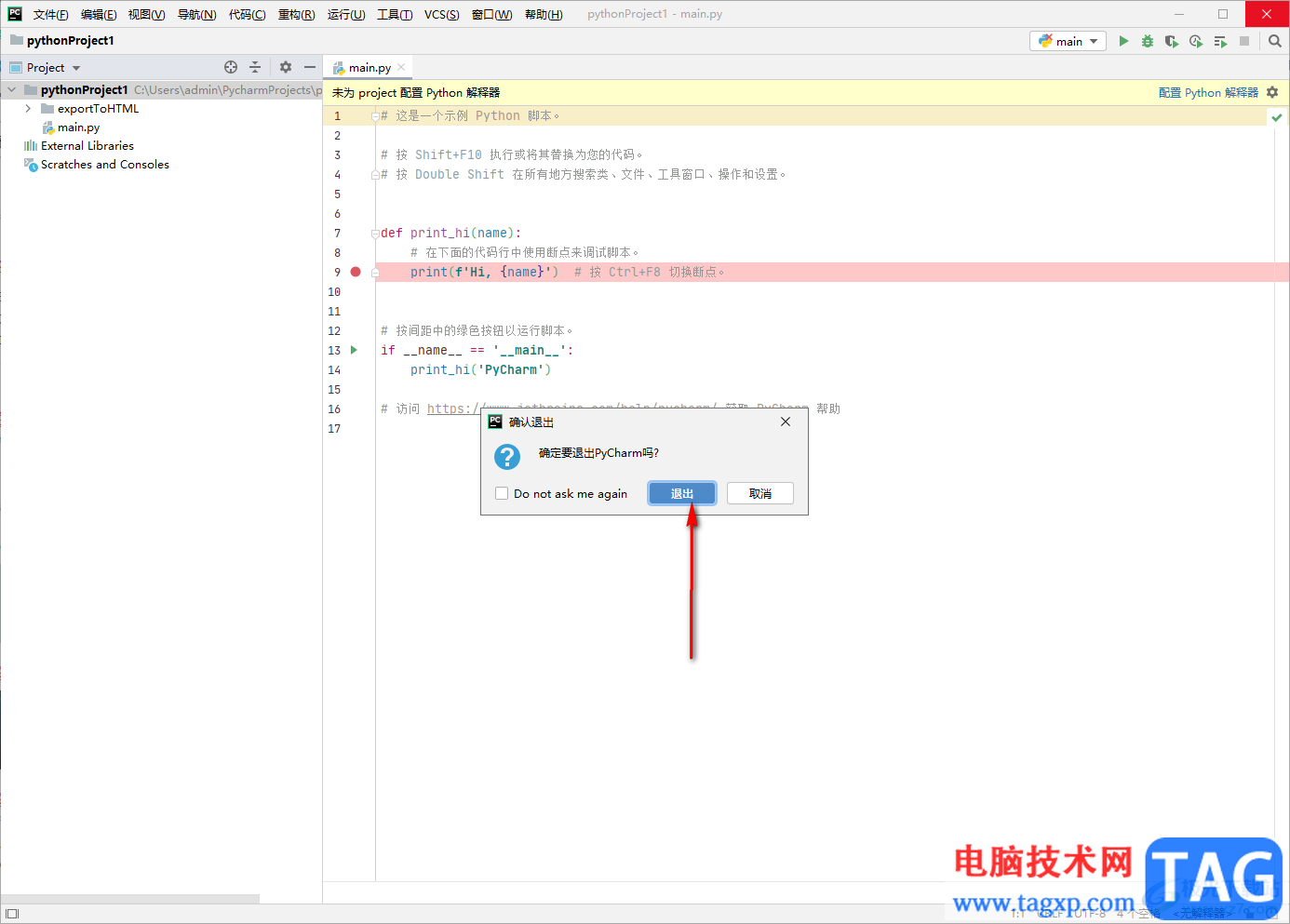Click 配置 Python 解释器 link
The width and height of the screenshot is (1290, 924).
(1208, 92)
